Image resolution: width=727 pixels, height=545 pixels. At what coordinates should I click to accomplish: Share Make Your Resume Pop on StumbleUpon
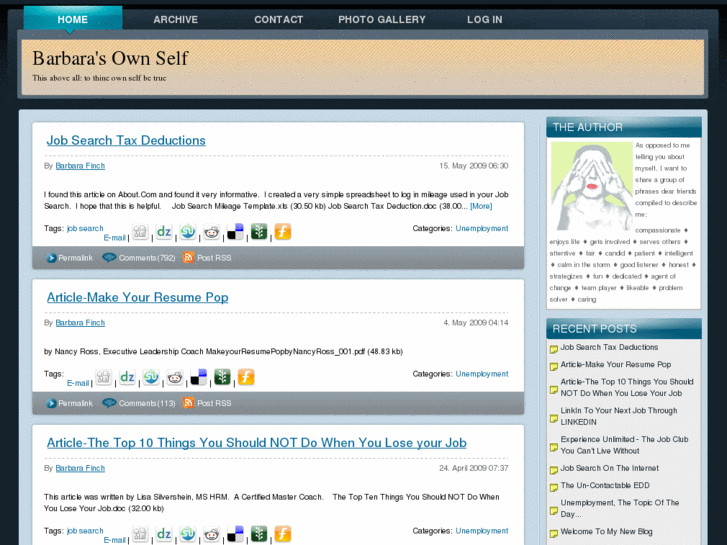151,377
